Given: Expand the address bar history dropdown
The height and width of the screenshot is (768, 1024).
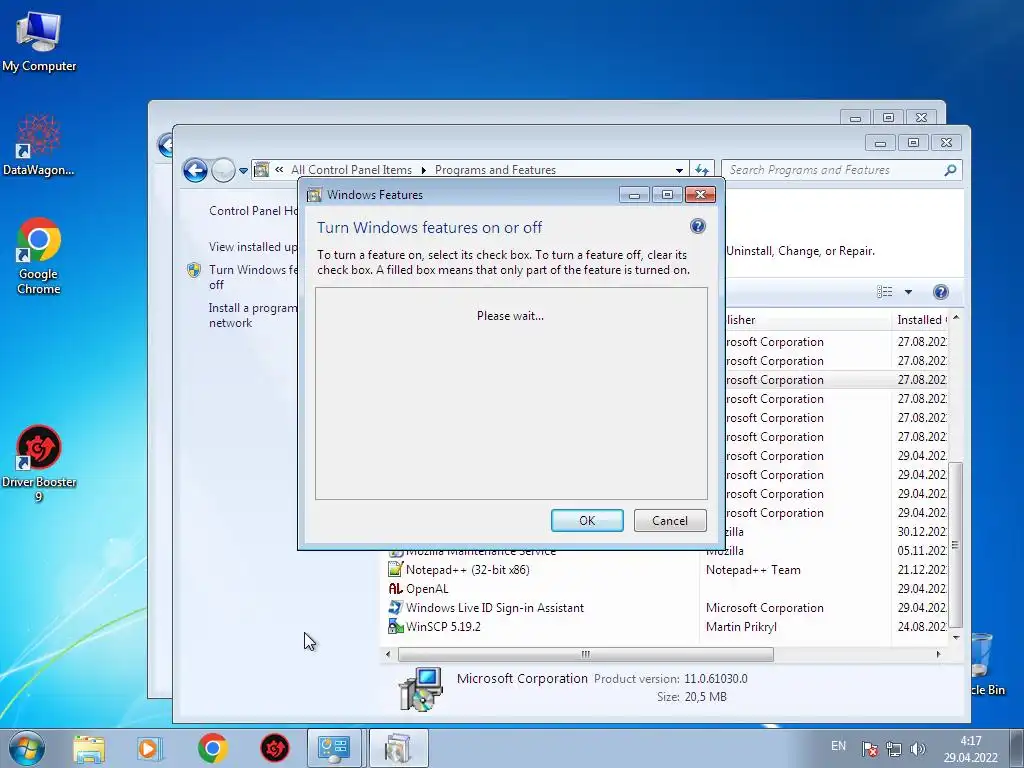Looking at the screenshot, I should [x=679, y=170].
